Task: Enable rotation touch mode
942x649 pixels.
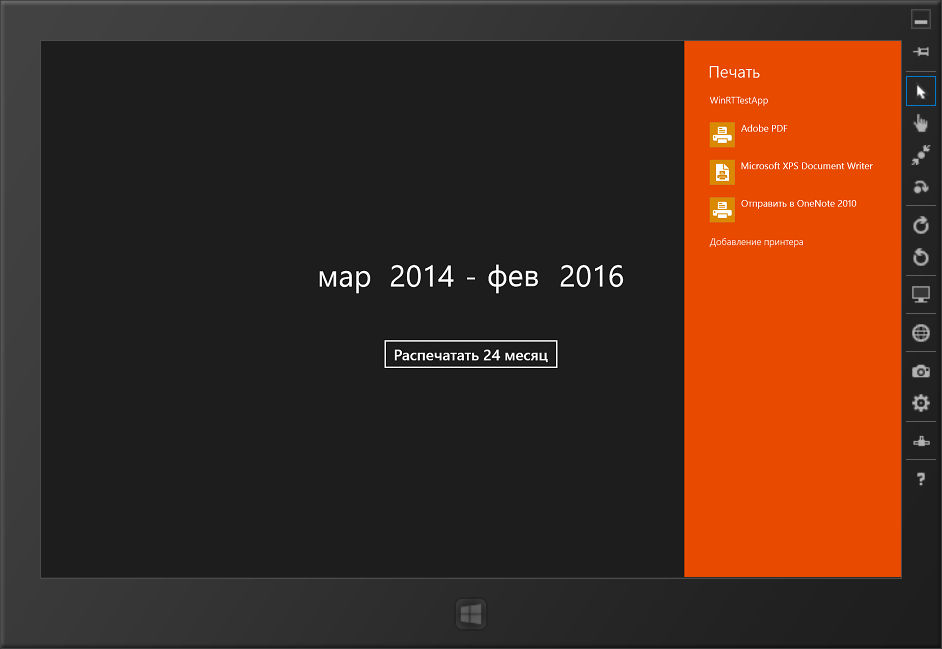Action: pos(920,187)
